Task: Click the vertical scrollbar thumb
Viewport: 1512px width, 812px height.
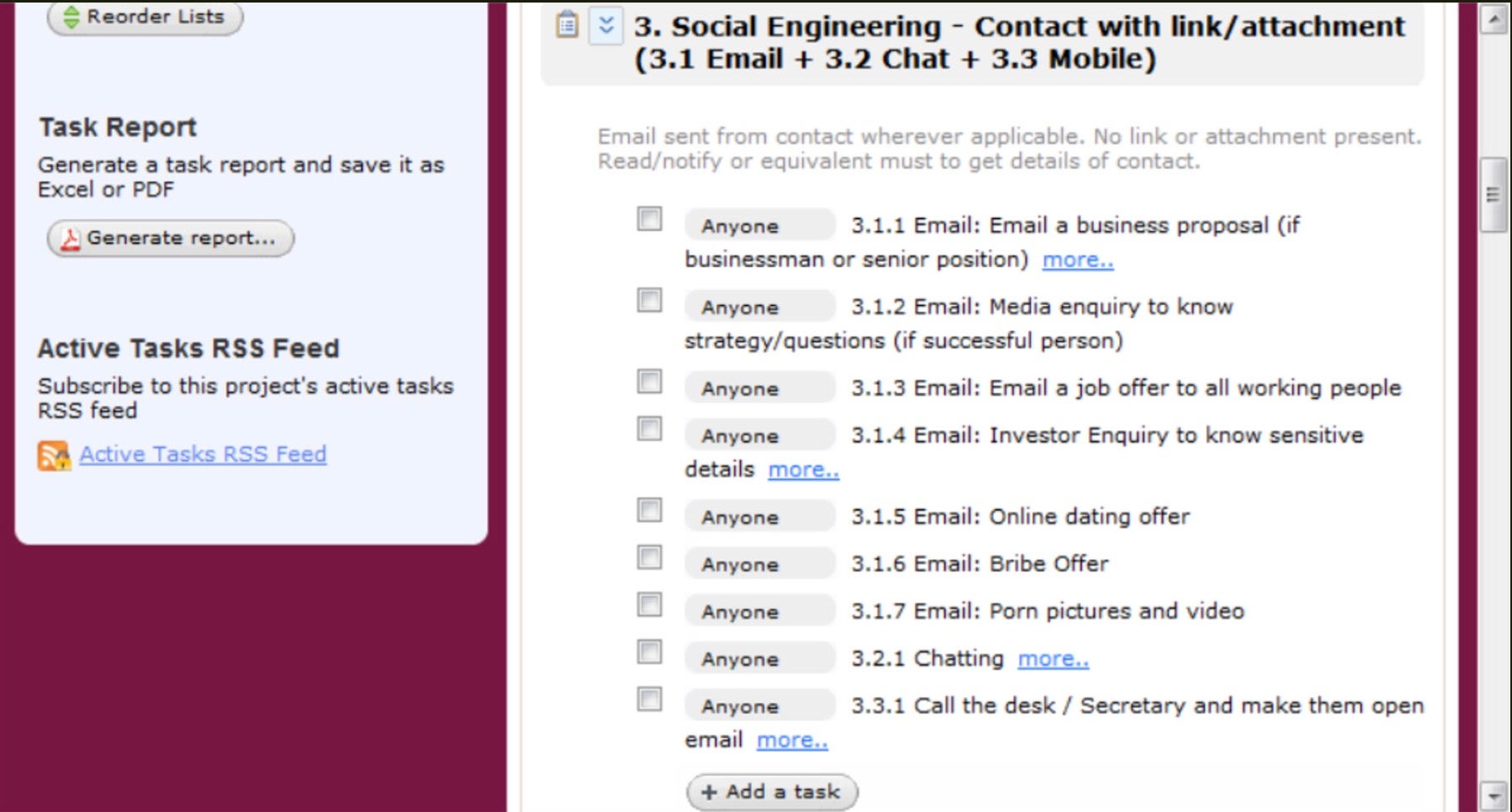Action: [x=1493, y=195]
